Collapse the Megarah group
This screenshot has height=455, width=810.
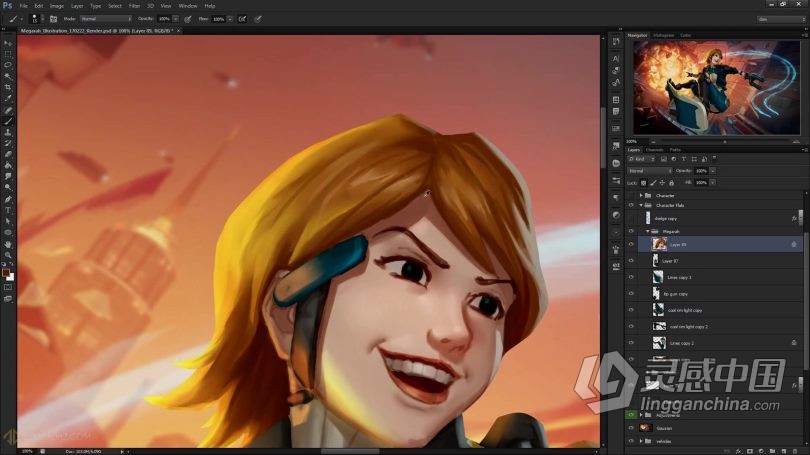pyautogui.click(x=648, y=231)
